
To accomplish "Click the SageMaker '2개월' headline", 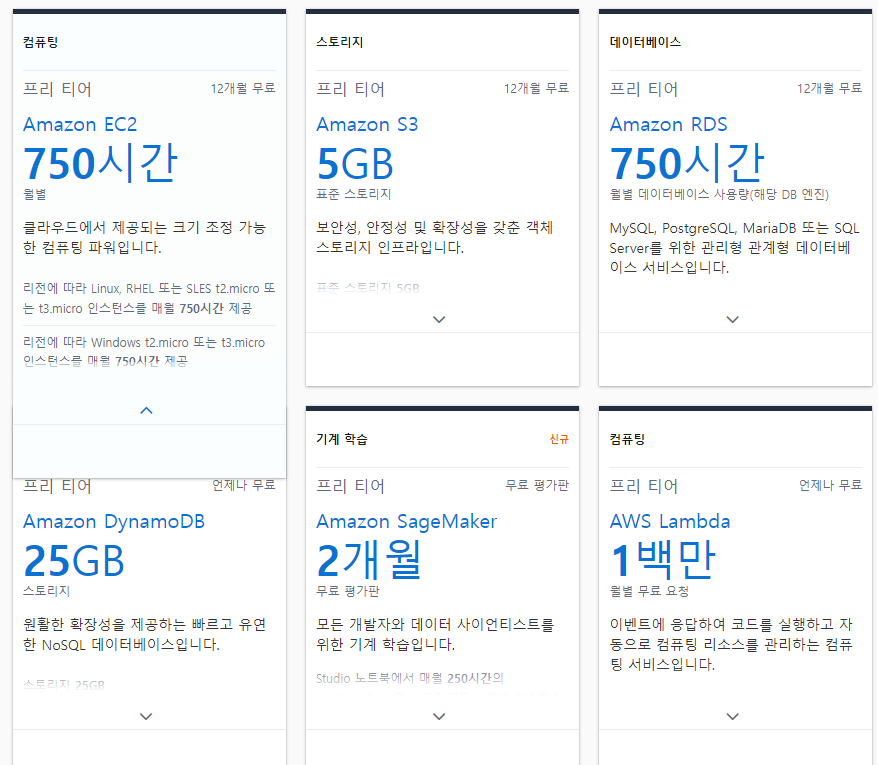I will [369, 560].
